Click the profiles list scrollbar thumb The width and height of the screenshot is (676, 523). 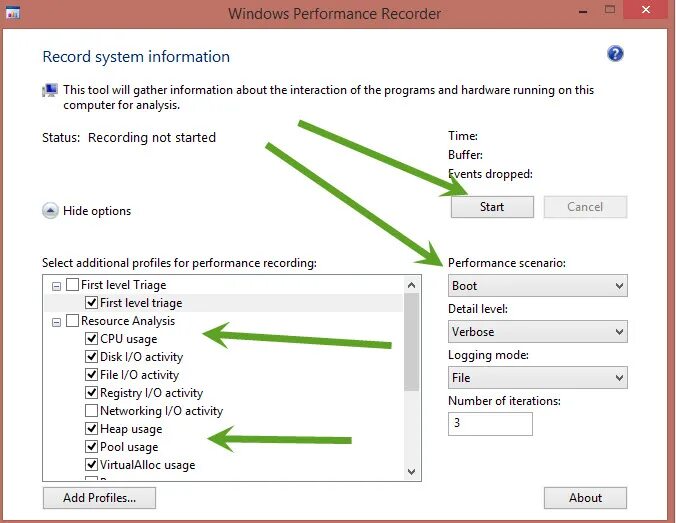click(x=411, y=342)
